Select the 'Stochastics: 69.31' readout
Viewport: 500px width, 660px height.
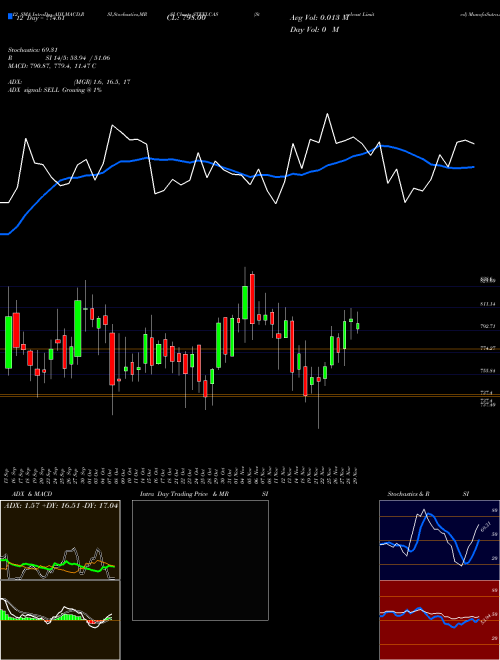[32, 50]
